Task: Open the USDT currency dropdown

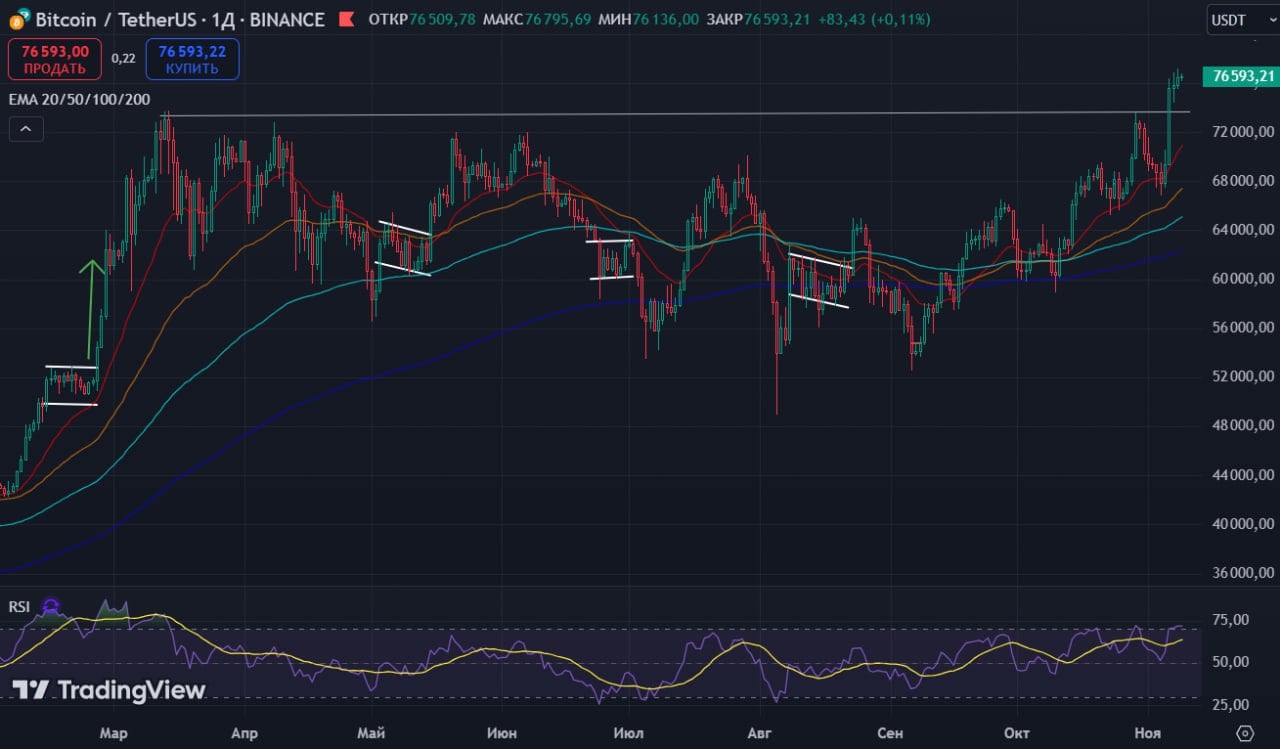Action: click(1243, 19)
